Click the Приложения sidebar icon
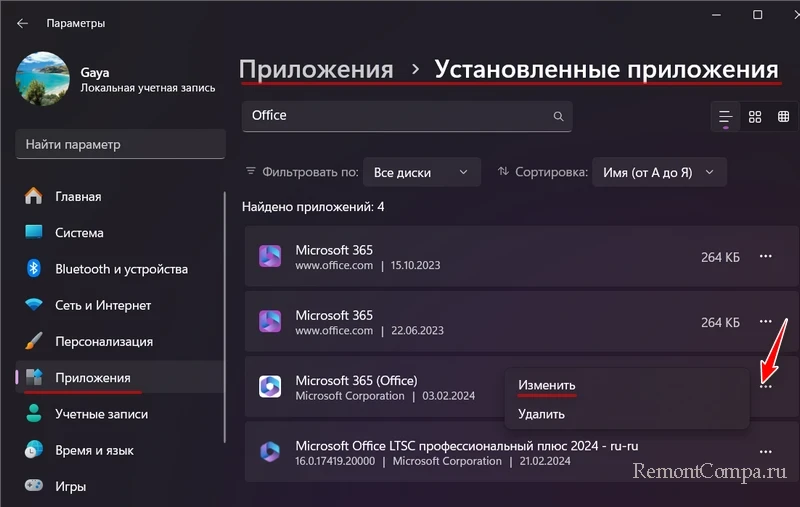Screen dimensions: 800x507 coord(34,377)
